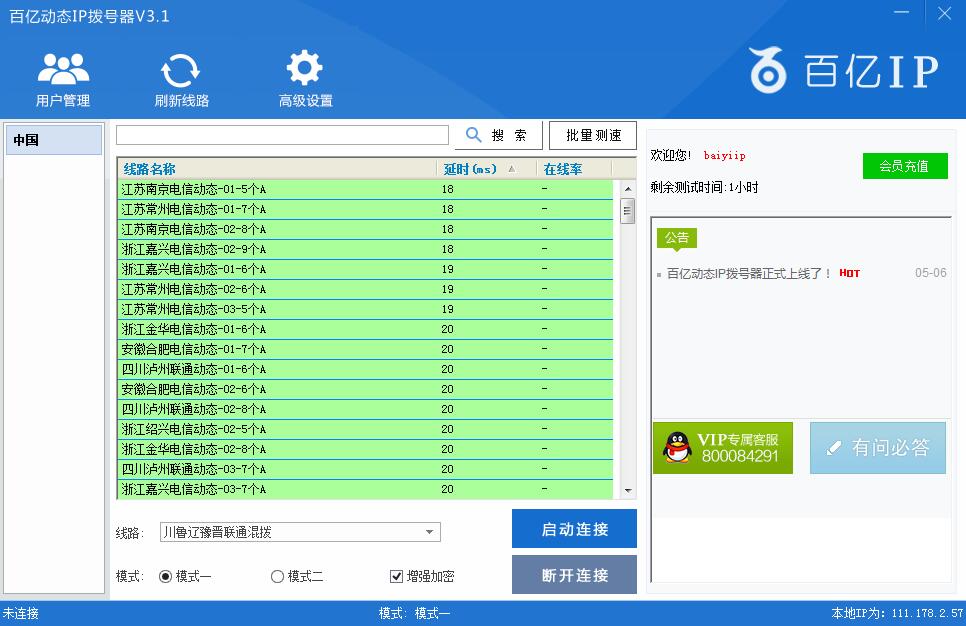Click 启动连接 to start connection
Screen dimensions: 966x626
click(574, 529)
